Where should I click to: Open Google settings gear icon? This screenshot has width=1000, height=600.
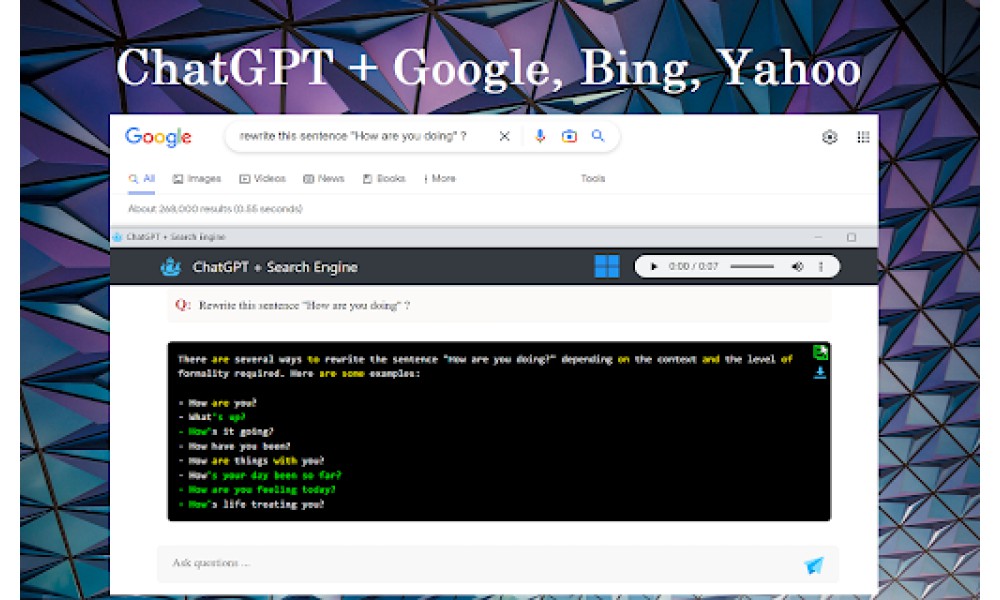coord(829,137)
